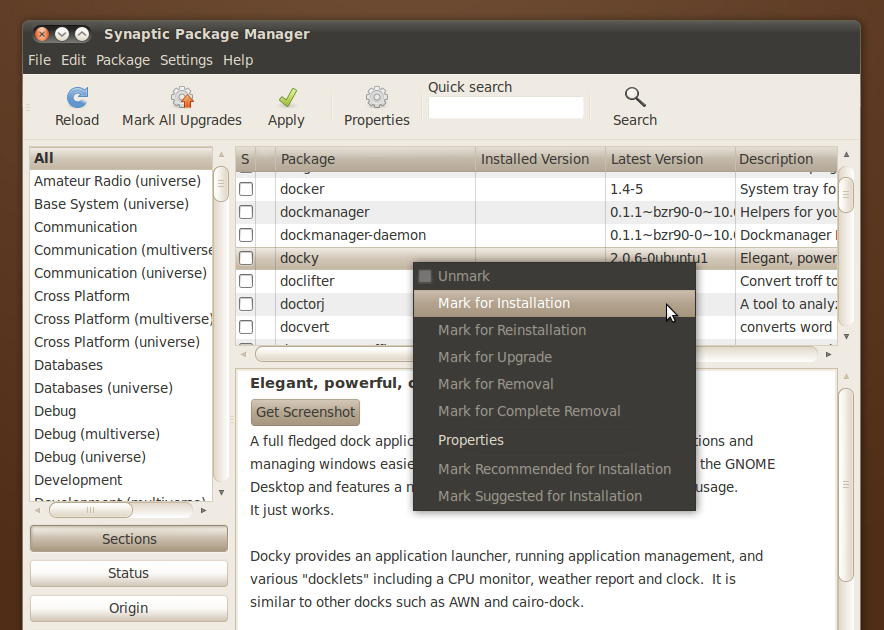Click category list scrollbar down arrow
This screenshot has width=884, height=630.
tap(222, 492)
